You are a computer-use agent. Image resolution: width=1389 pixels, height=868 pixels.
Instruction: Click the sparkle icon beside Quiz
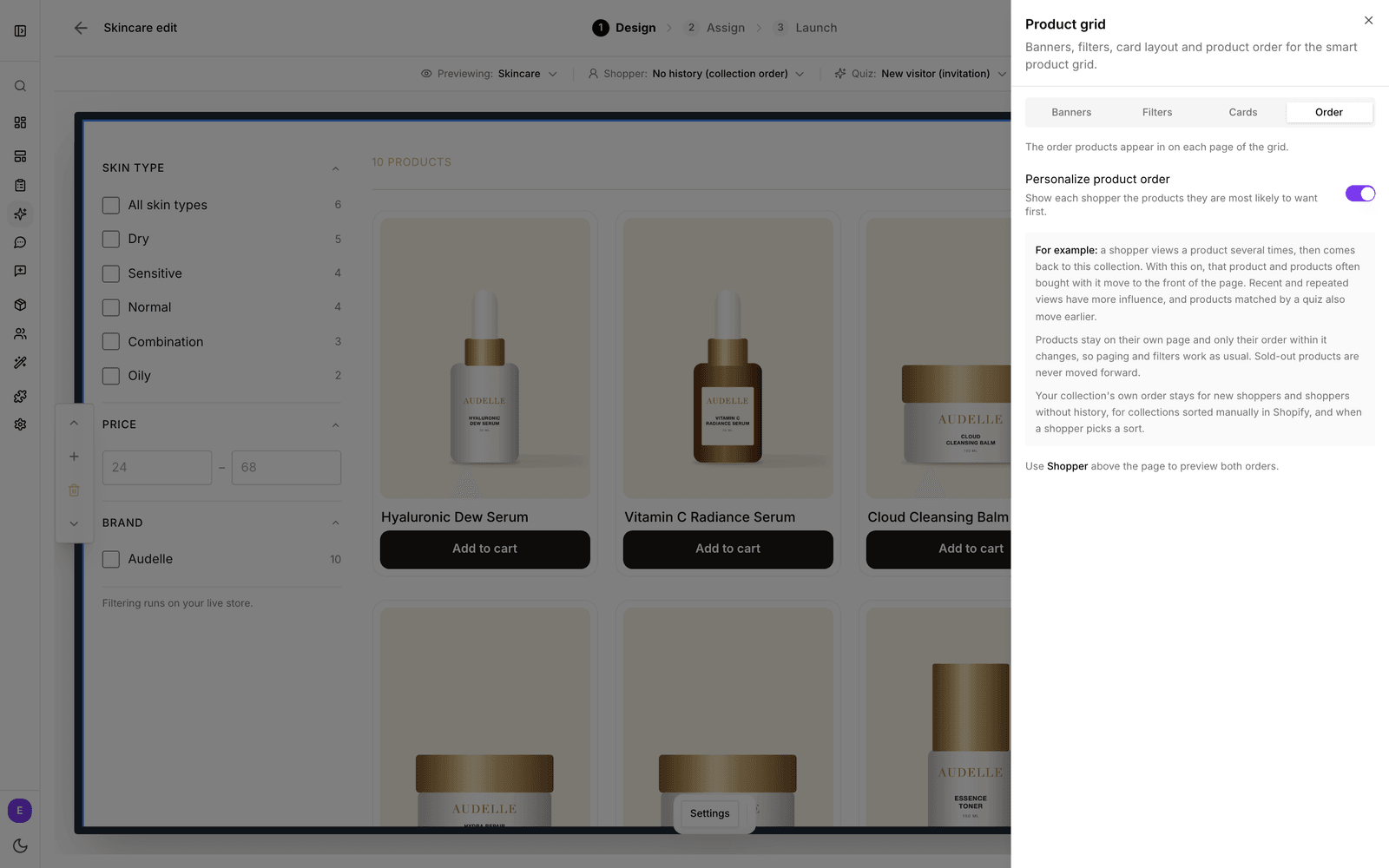point(840,74)
